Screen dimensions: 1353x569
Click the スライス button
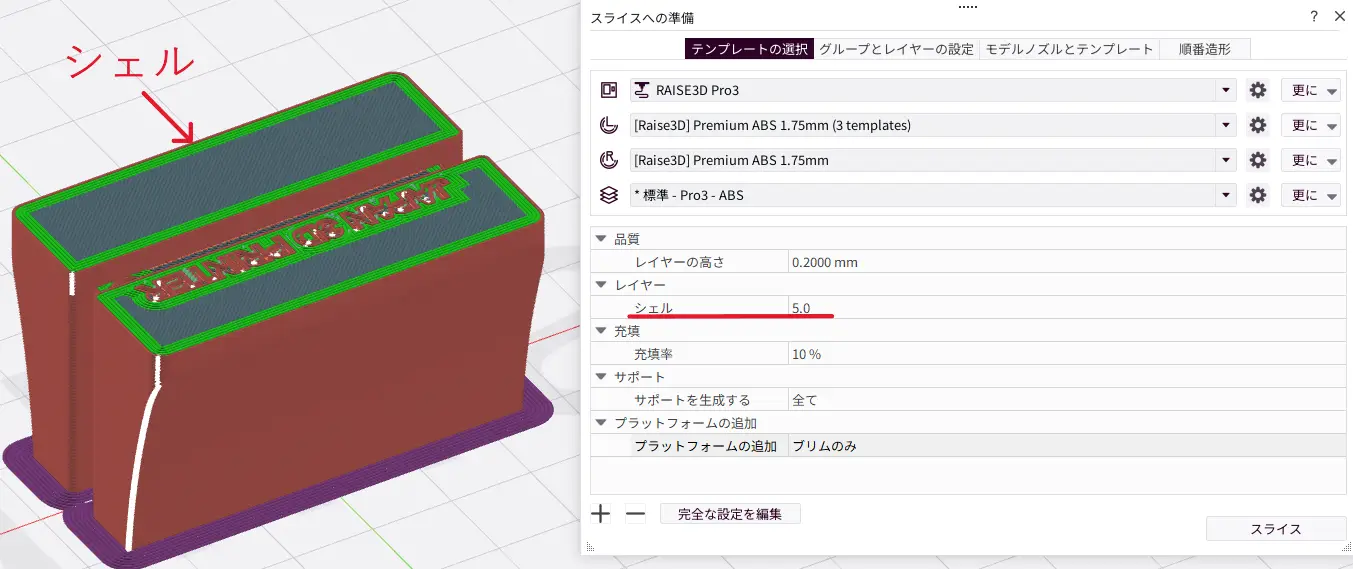pos(1275,528)
